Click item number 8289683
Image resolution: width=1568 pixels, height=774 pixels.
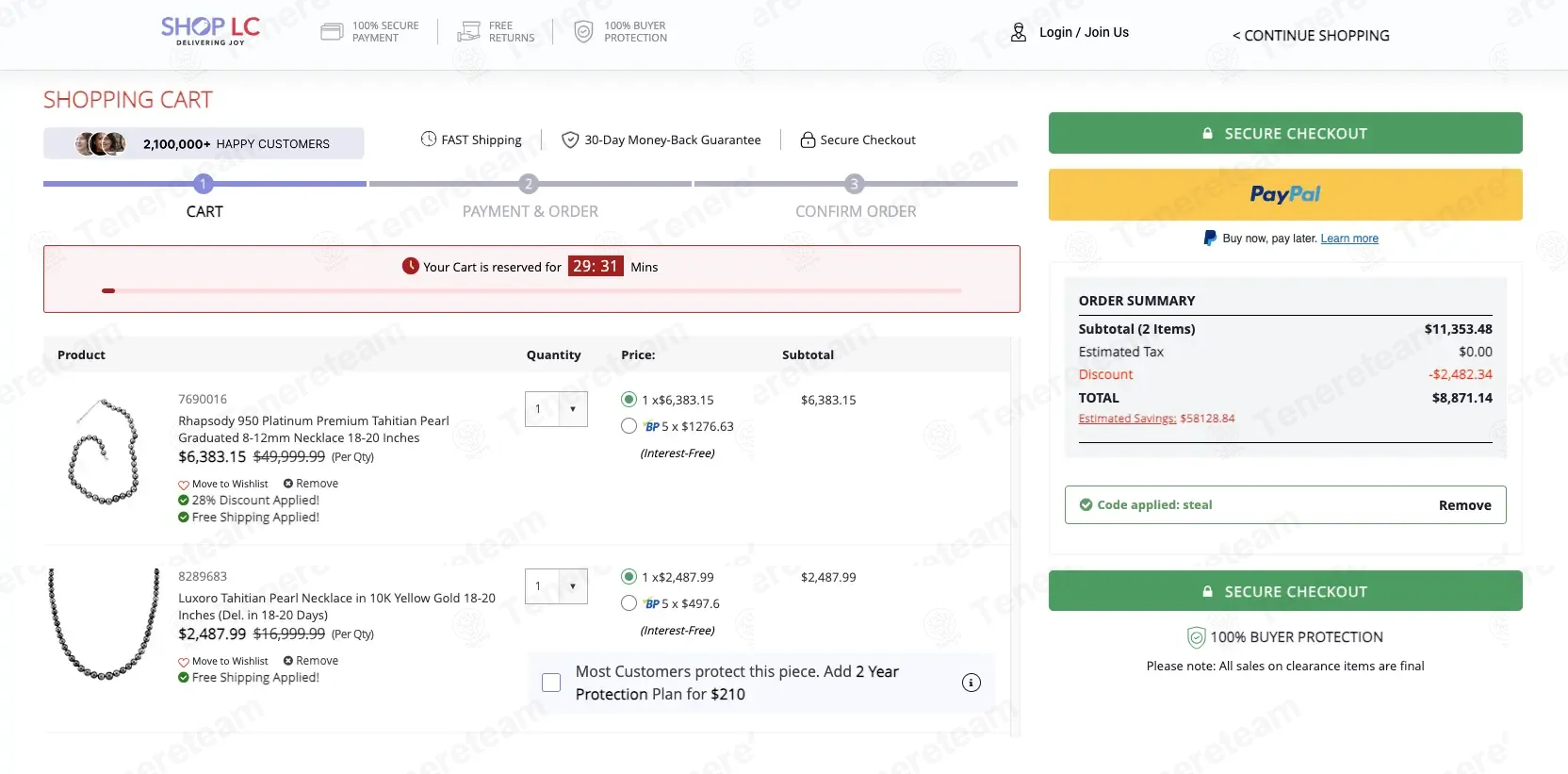203,576
